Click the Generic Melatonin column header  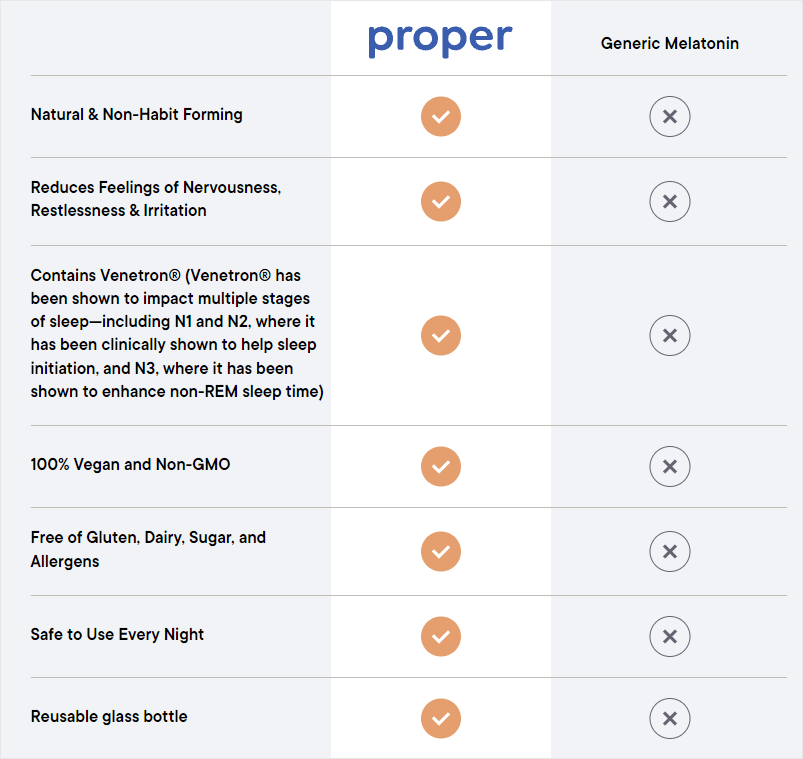click(x=670, y=44)
